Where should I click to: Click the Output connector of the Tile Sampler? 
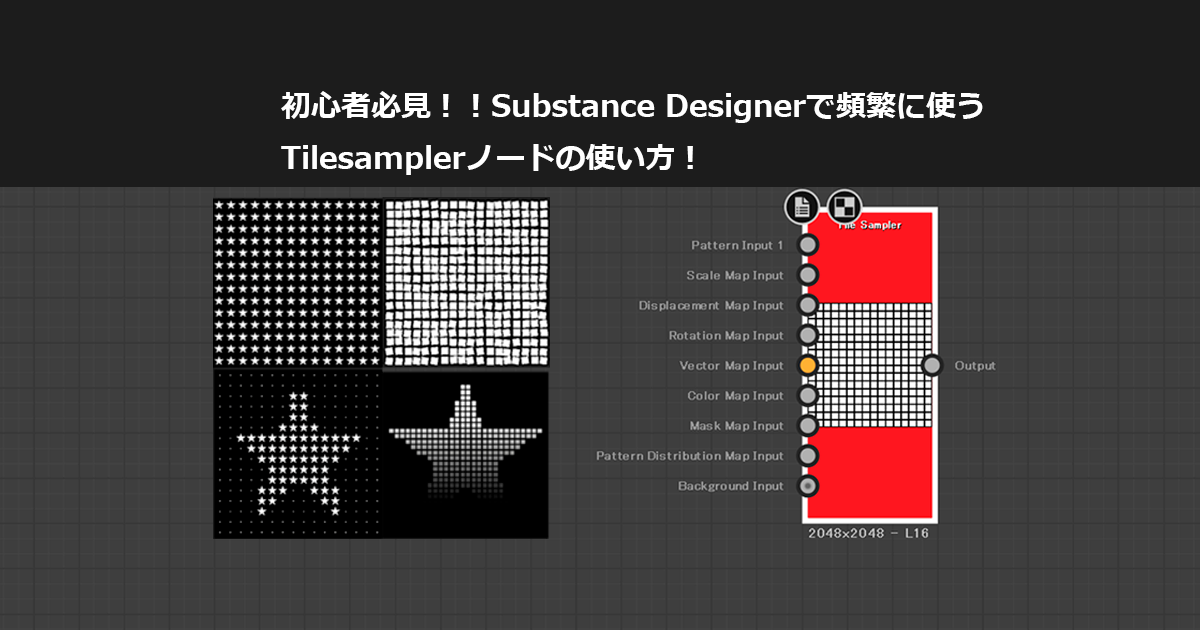click(934, 365)
